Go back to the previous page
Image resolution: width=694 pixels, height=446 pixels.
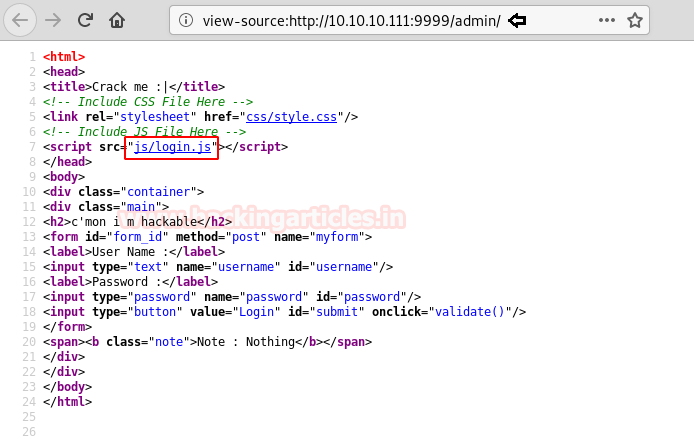(x=20, y=20)
